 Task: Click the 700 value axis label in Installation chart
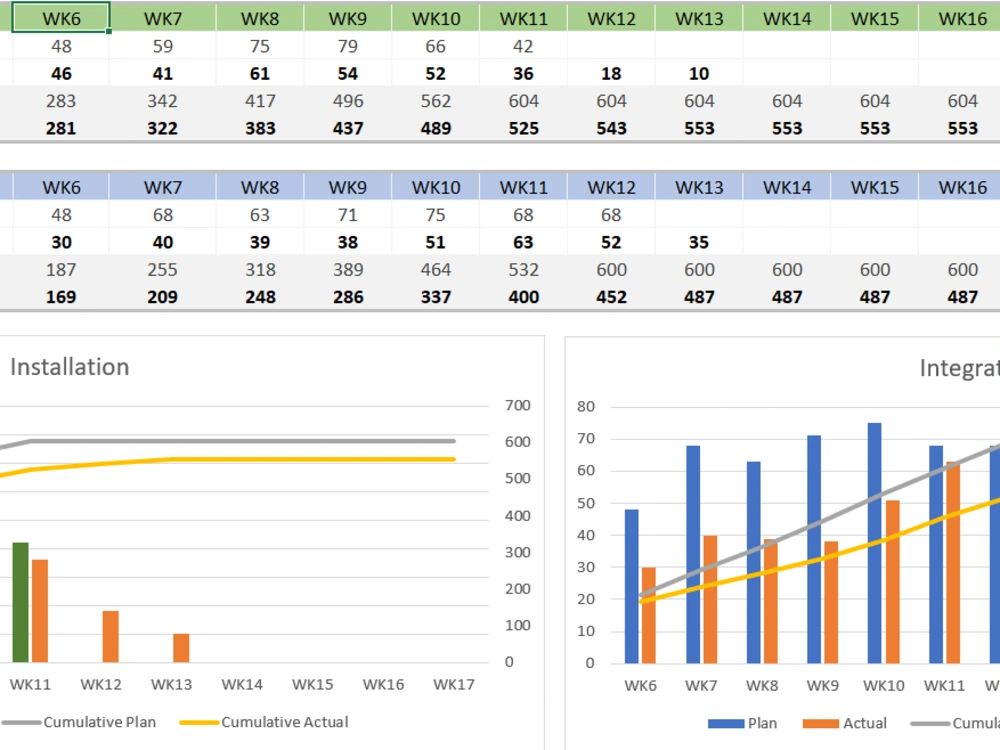click(x=517, y=405)
